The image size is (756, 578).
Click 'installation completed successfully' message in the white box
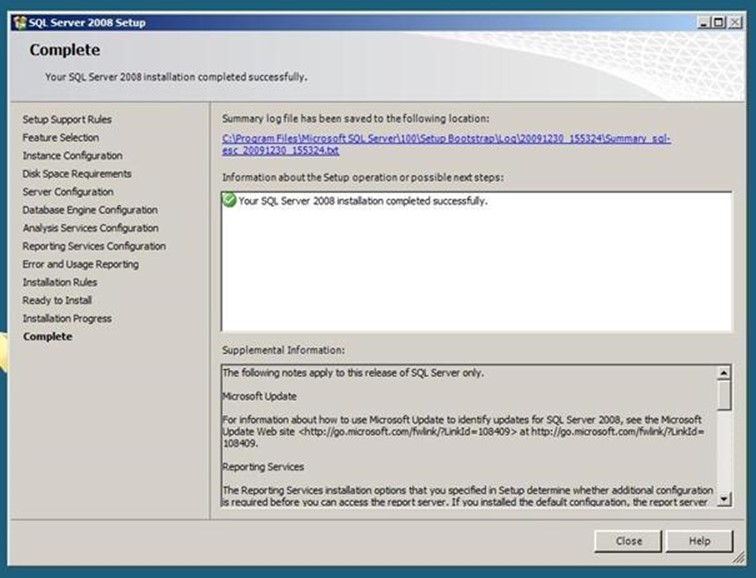click(363, 201)
